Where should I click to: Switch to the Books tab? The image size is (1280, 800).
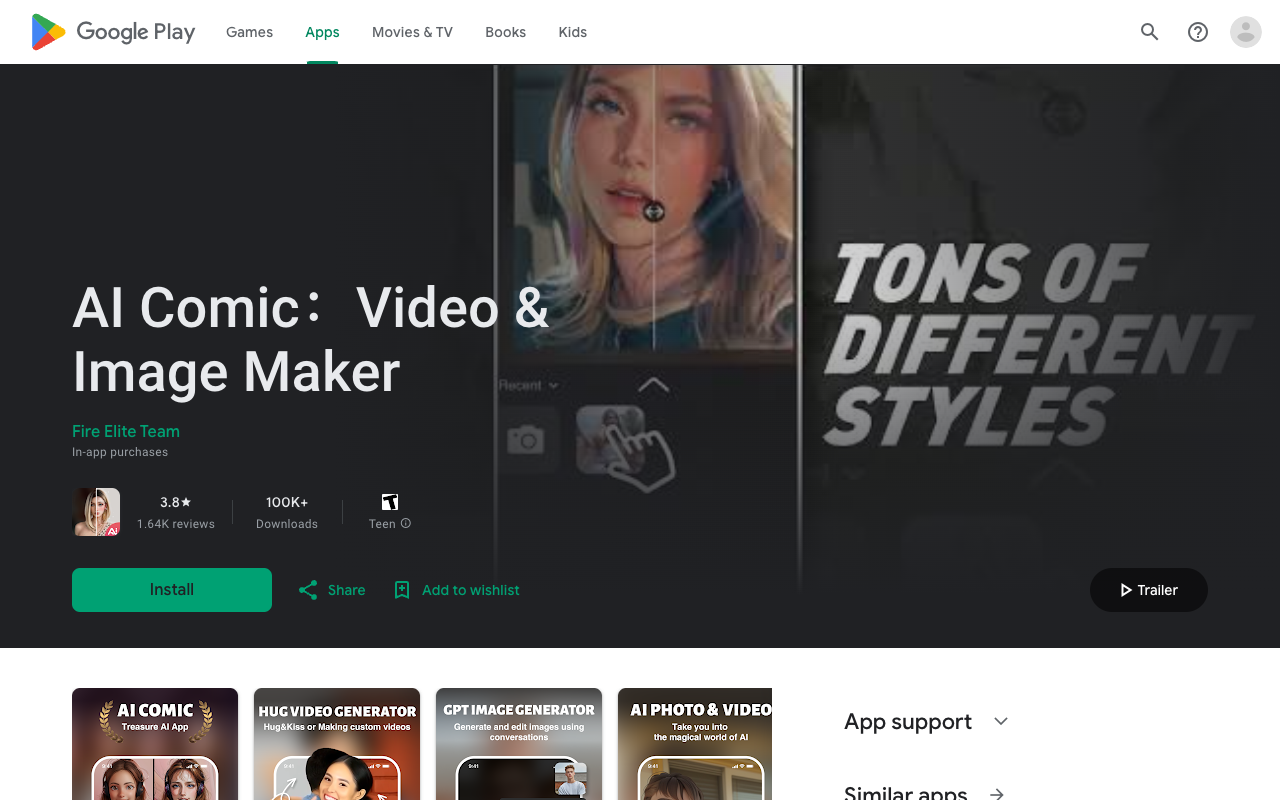(505, 32)
